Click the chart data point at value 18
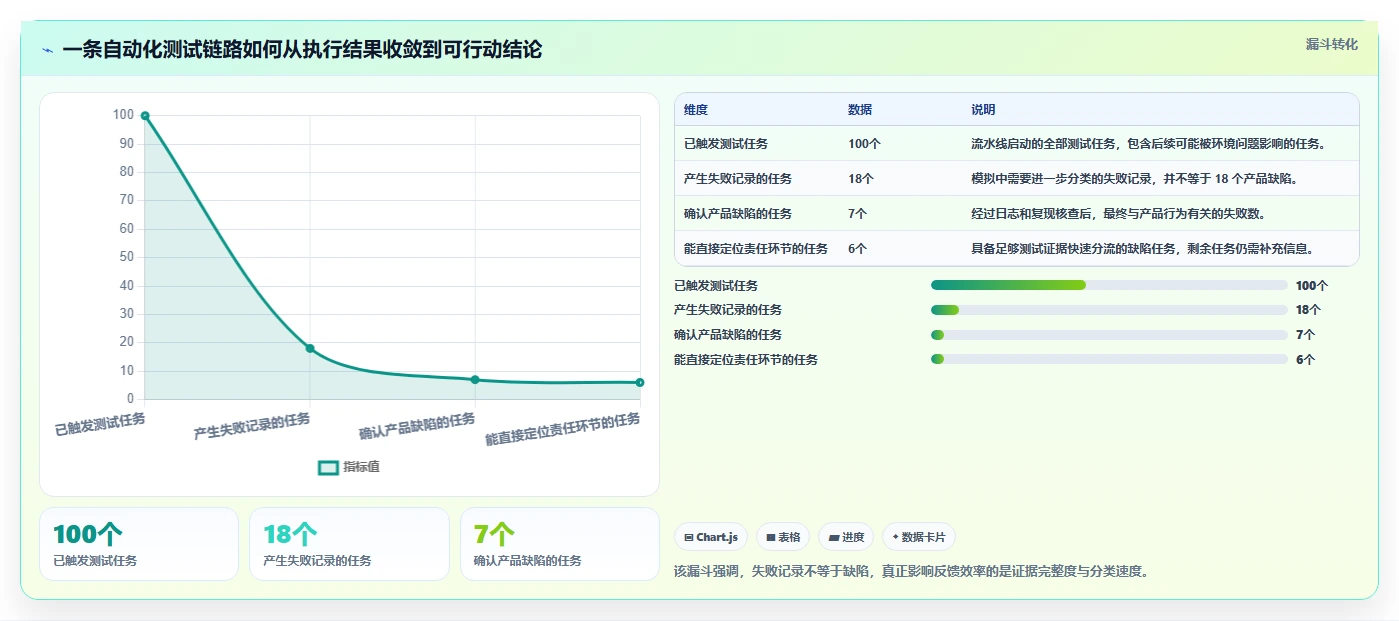The image size is (1399, 621). (x=310, y=348)
